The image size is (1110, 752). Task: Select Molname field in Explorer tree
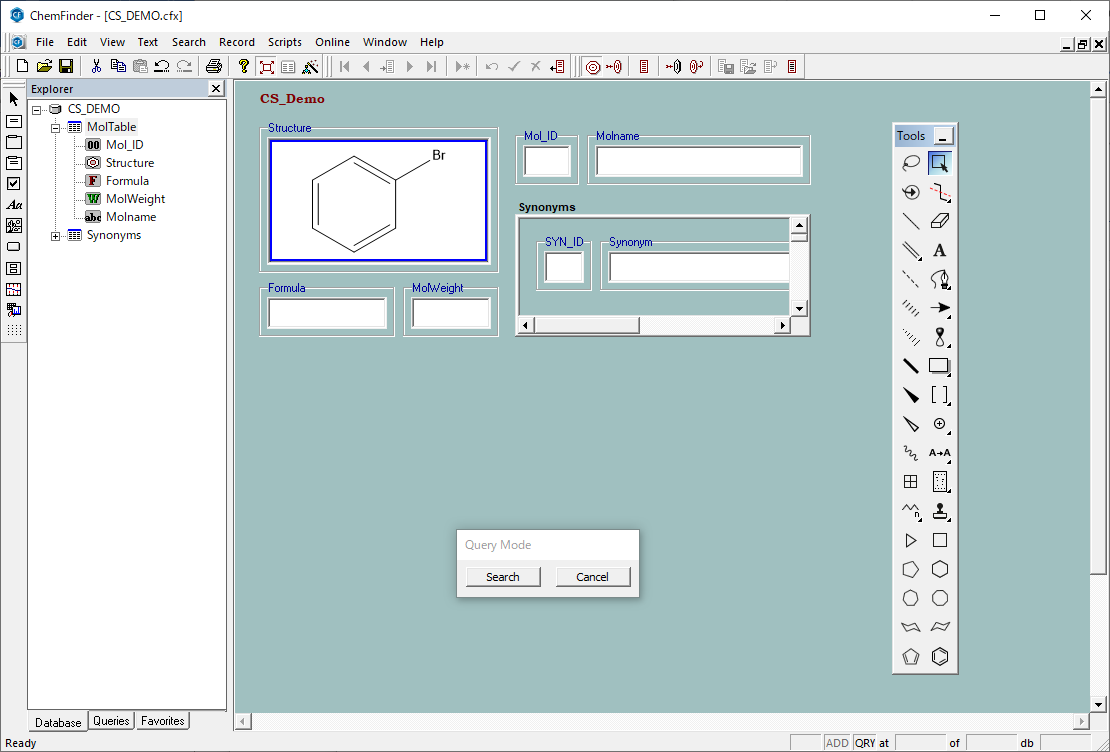[131, 217]
